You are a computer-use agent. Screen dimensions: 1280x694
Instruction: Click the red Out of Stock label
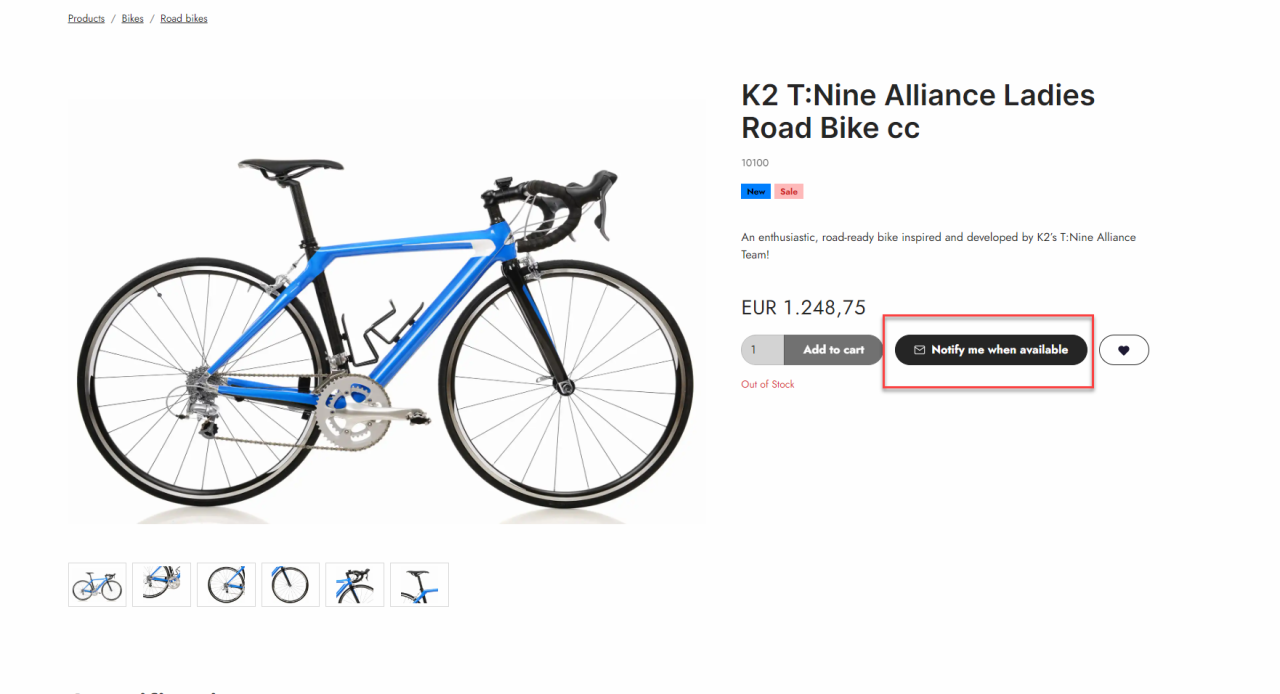click(767, 384)
